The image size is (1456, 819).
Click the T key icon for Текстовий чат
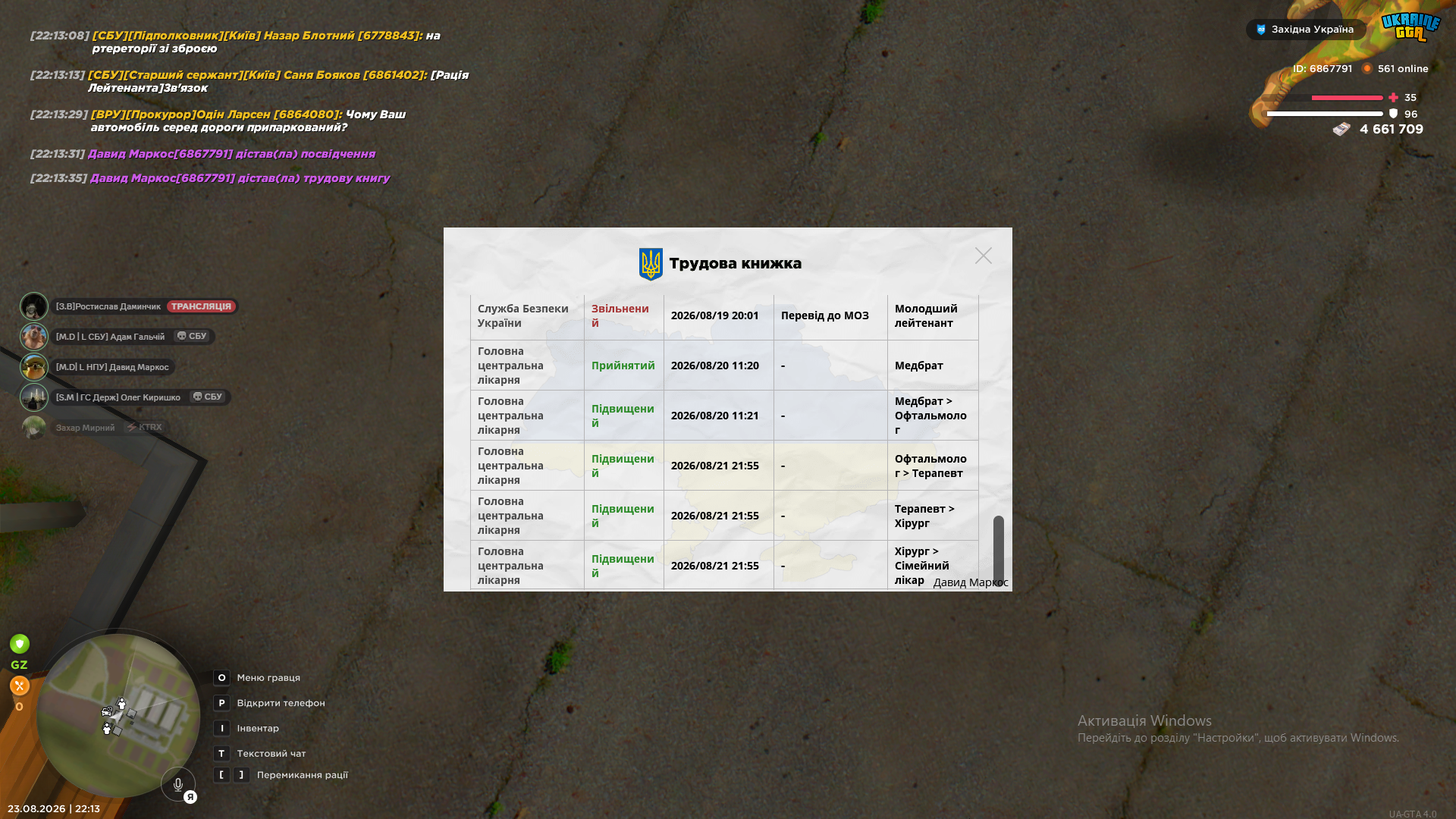point(221,754)
